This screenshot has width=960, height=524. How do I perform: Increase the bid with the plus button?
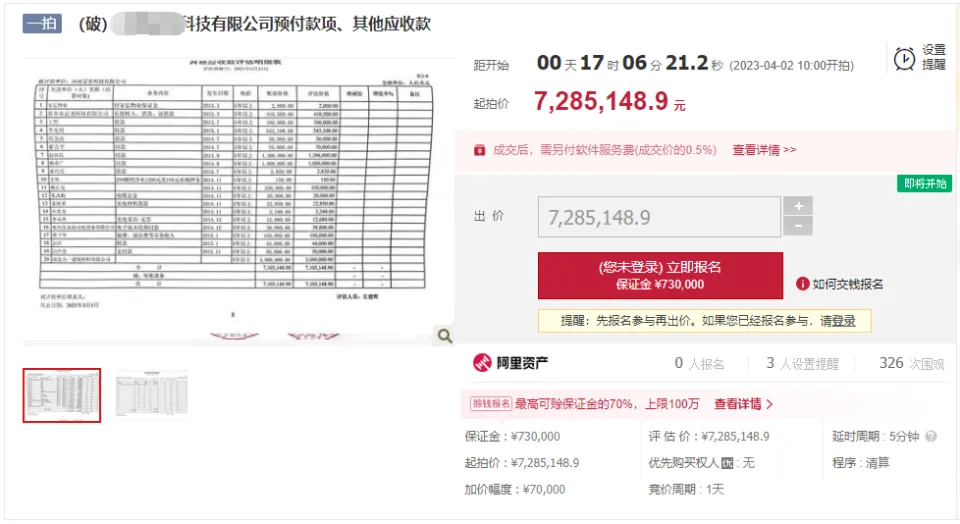(x=797, y=206)
